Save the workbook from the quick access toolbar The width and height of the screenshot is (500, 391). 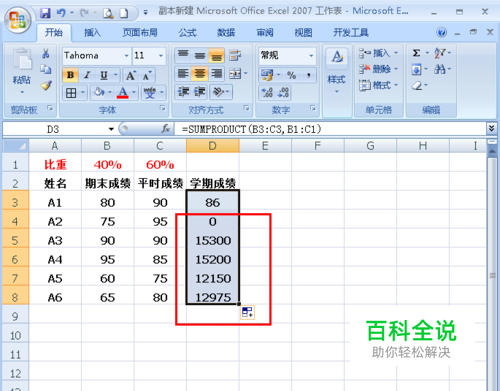(x=45, y=13)
